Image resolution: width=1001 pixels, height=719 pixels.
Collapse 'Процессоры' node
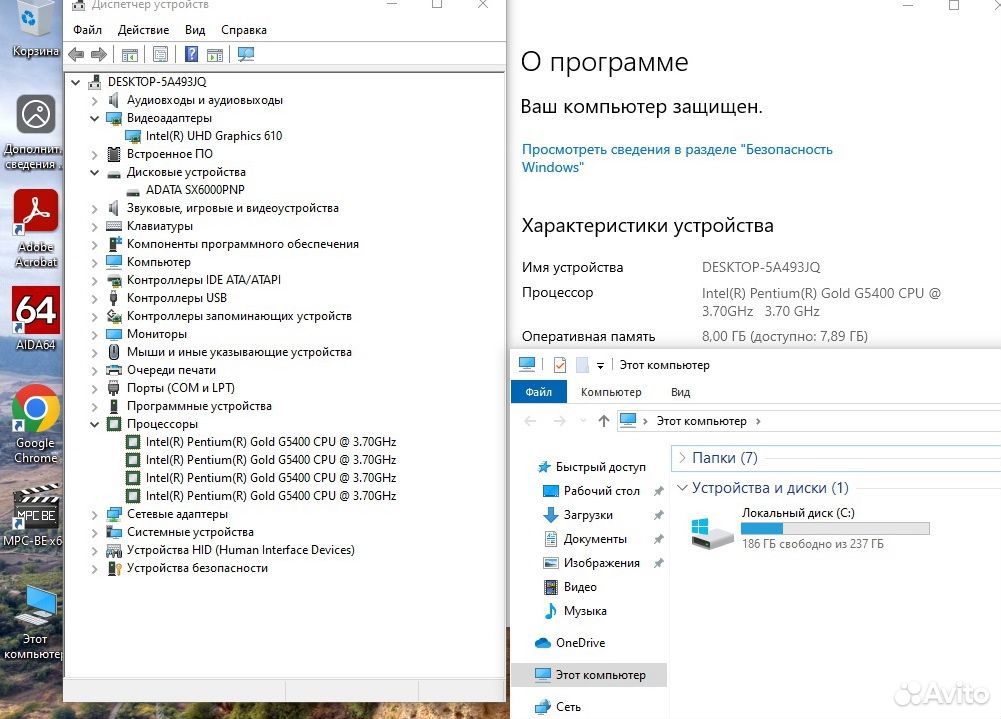pos(94,424)
